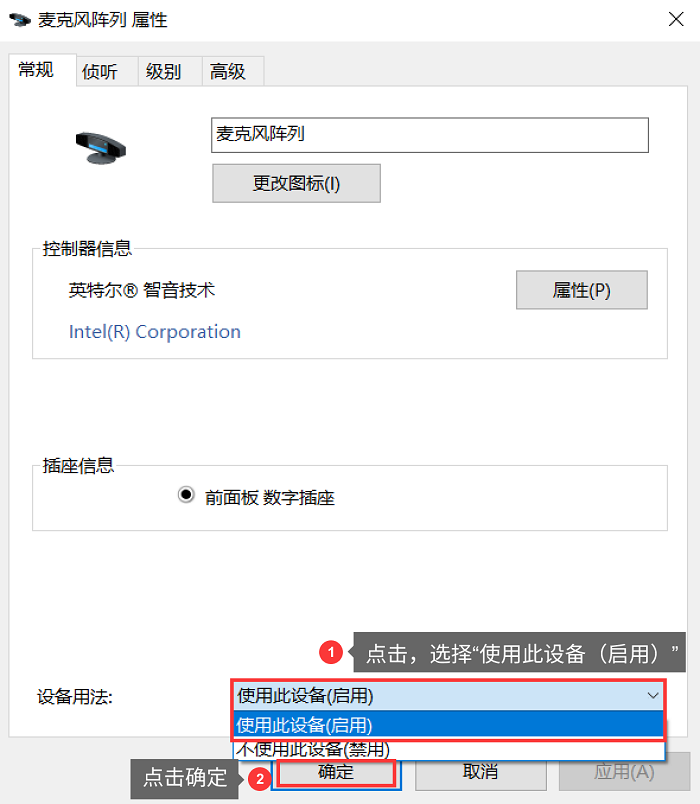Click the annotation labeled 点击确定

point(185,779)
